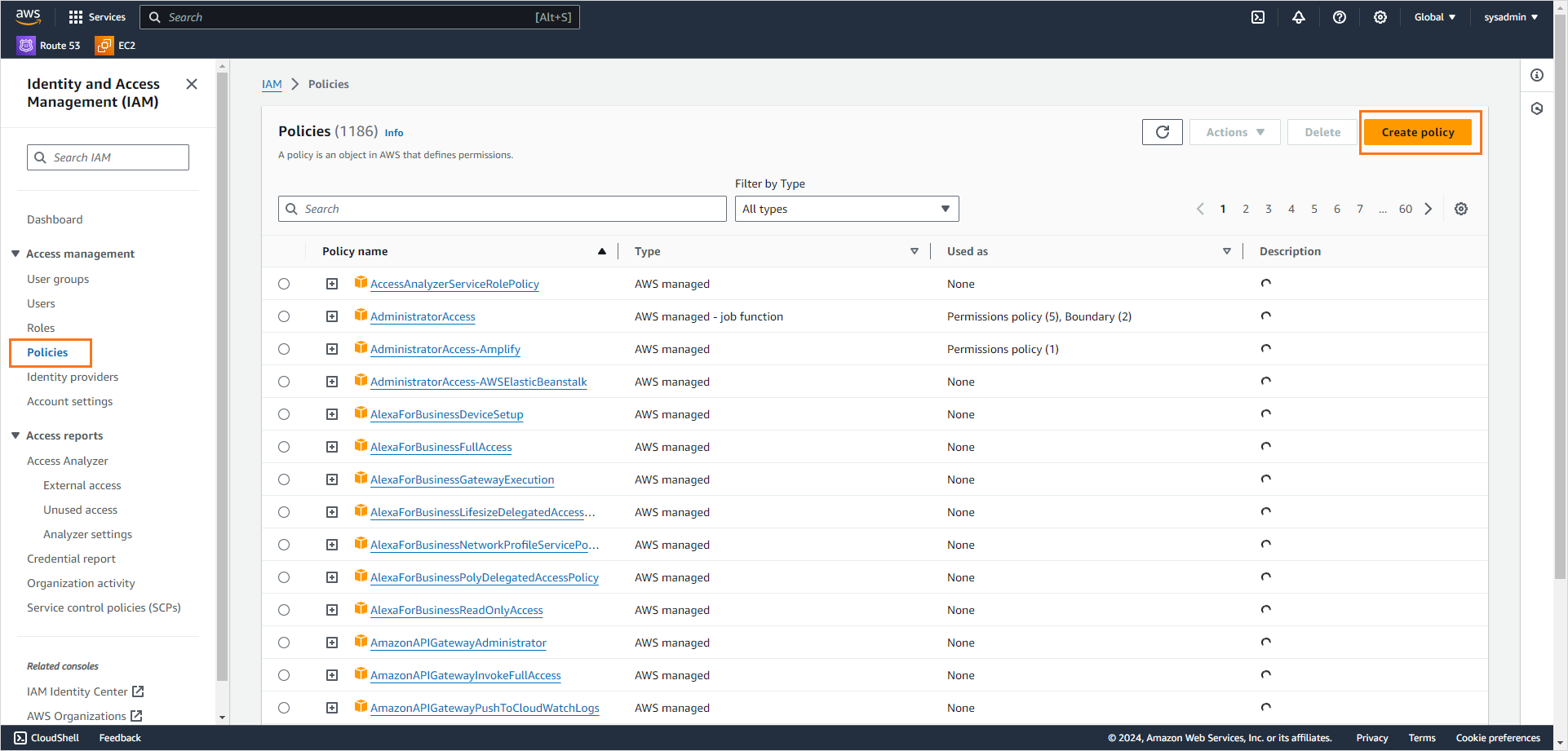1568x751 pixels.
Task: Open the Filter by Type dropdown
Action: tap(847, 209)
